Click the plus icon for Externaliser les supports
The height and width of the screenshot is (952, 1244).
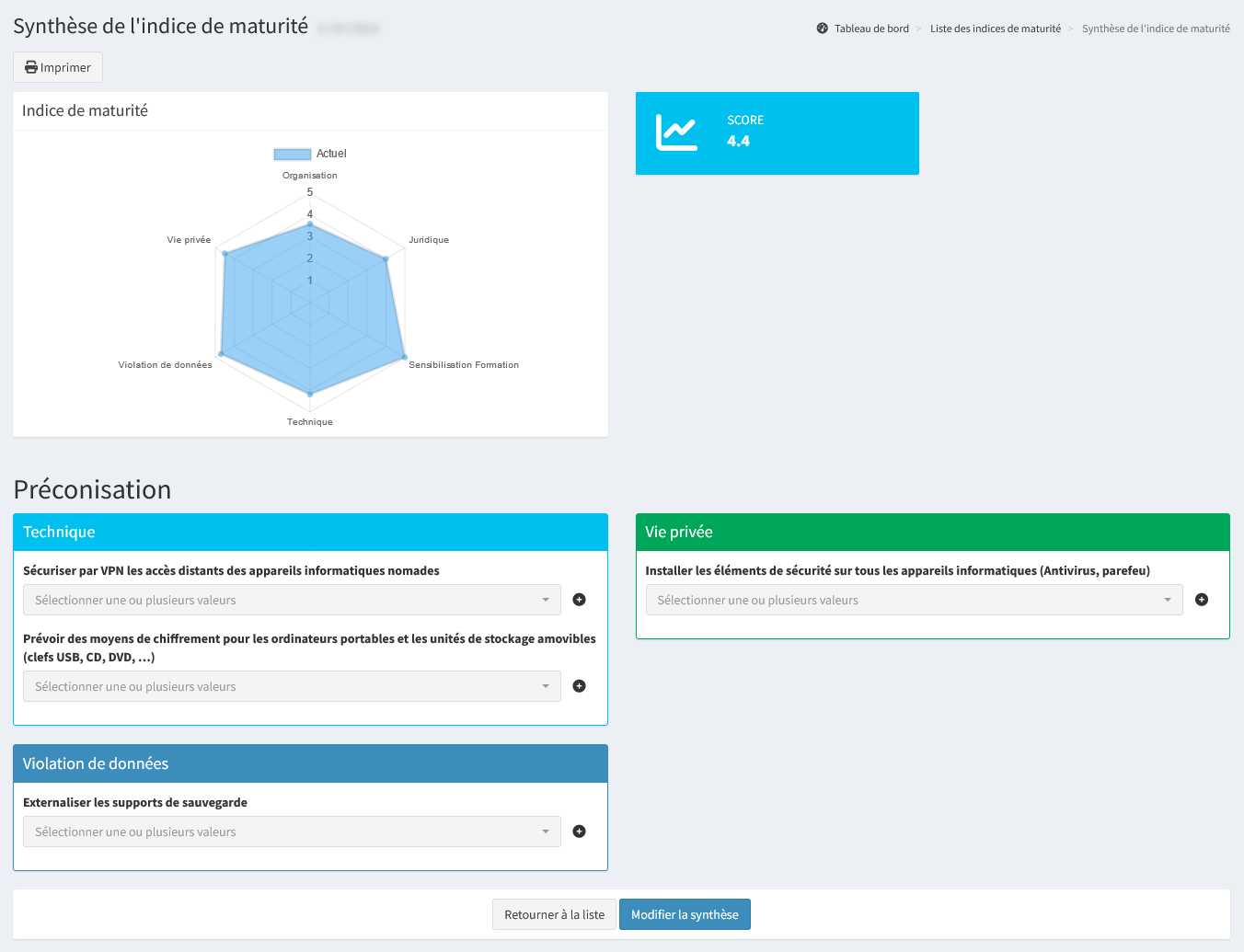(x=579, y=832)
